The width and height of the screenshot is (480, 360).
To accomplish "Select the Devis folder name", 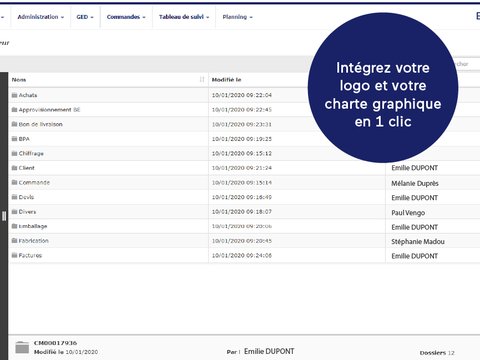I will [26, 197].
